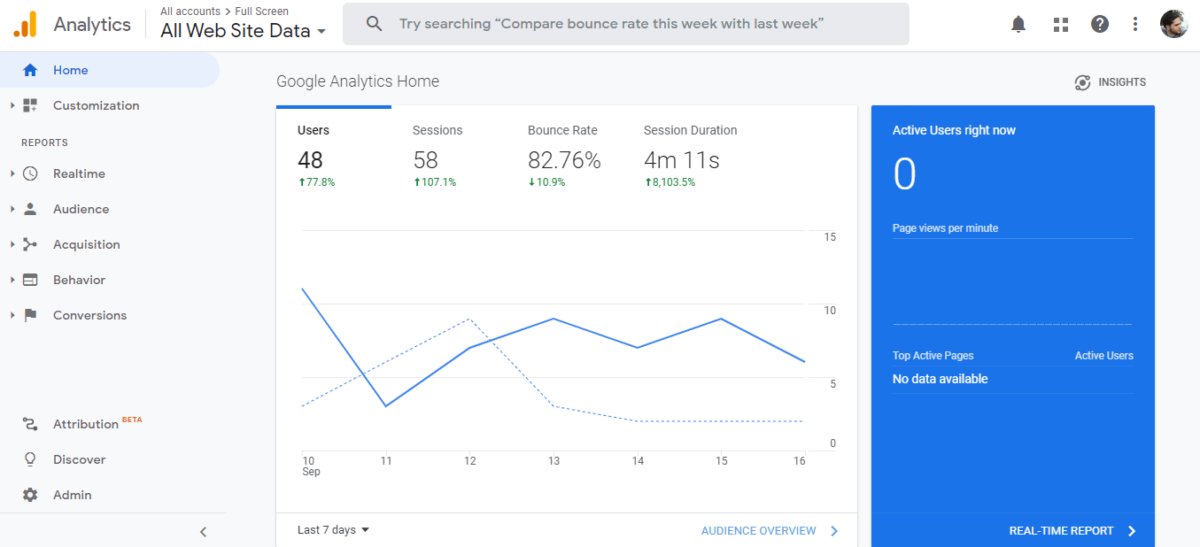Click the Discover lightbulb icon
This screenshot has width=1200, height=547.
pos(30,460)
